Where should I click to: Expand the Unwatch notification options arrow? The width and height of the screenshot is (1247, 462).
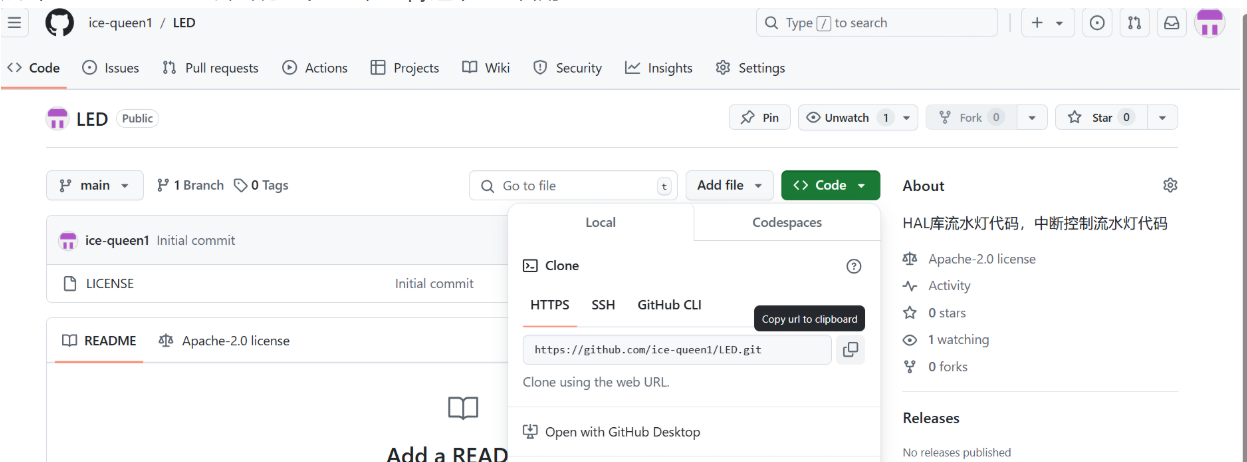[x=907, y=118]
